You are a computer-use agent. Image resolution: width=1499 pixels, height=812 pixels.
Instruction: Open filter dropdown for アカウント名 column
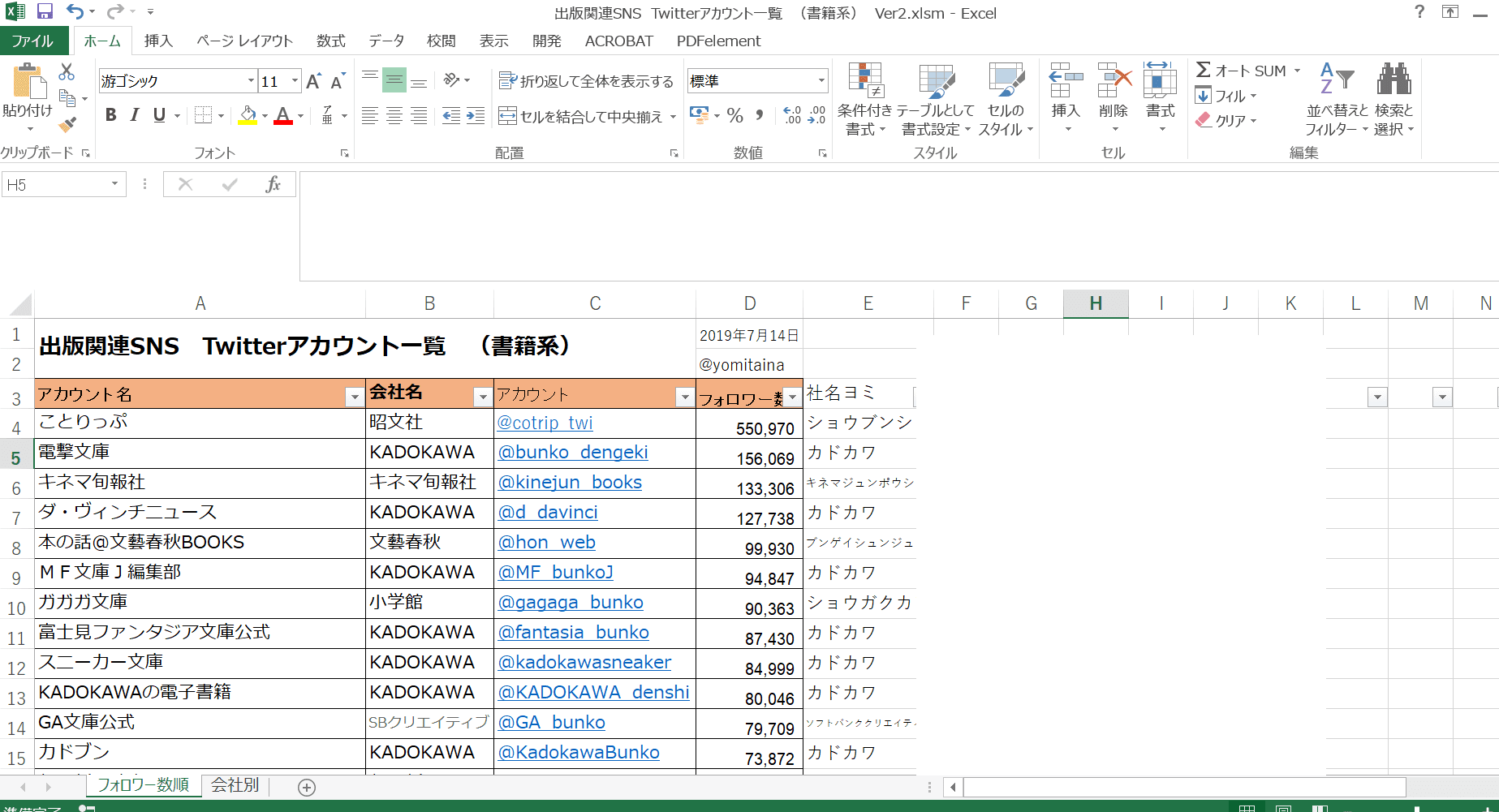tap(355, 397)
